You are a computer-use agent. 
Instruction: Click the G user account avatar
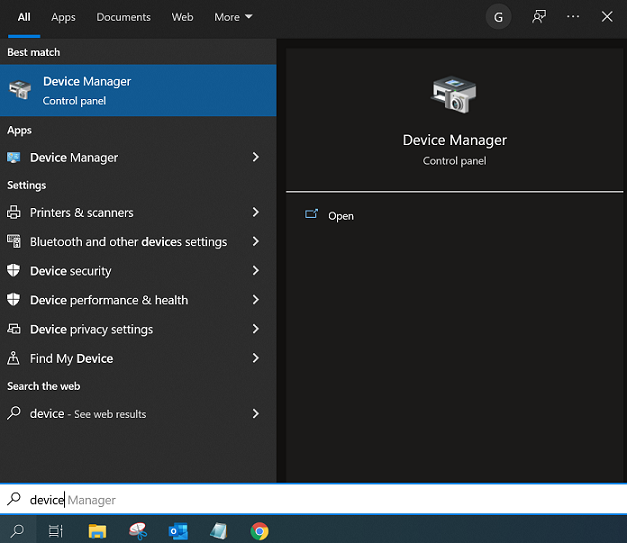[498, 17]
